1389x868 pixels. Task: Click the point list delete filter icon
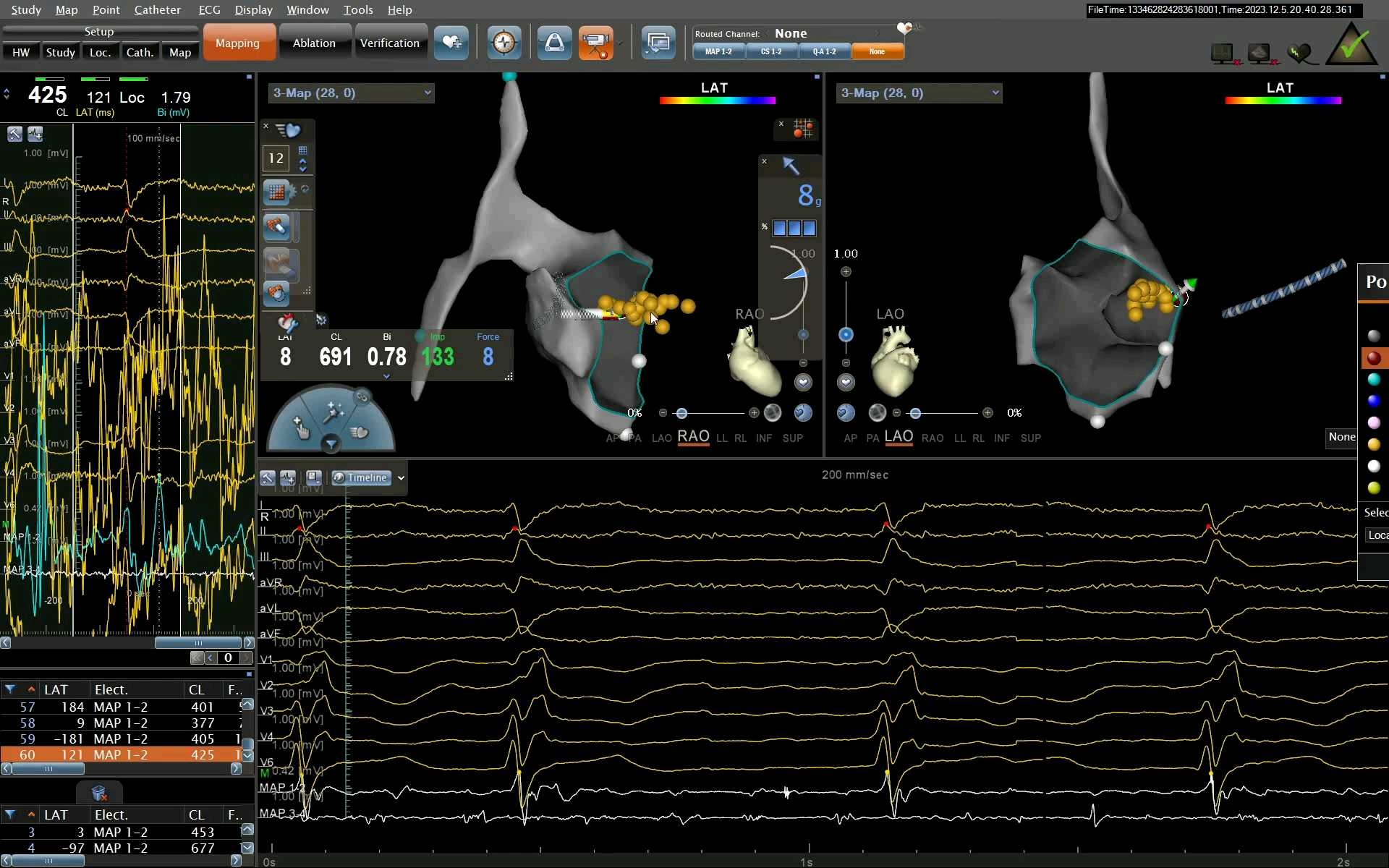click(100, 793)
